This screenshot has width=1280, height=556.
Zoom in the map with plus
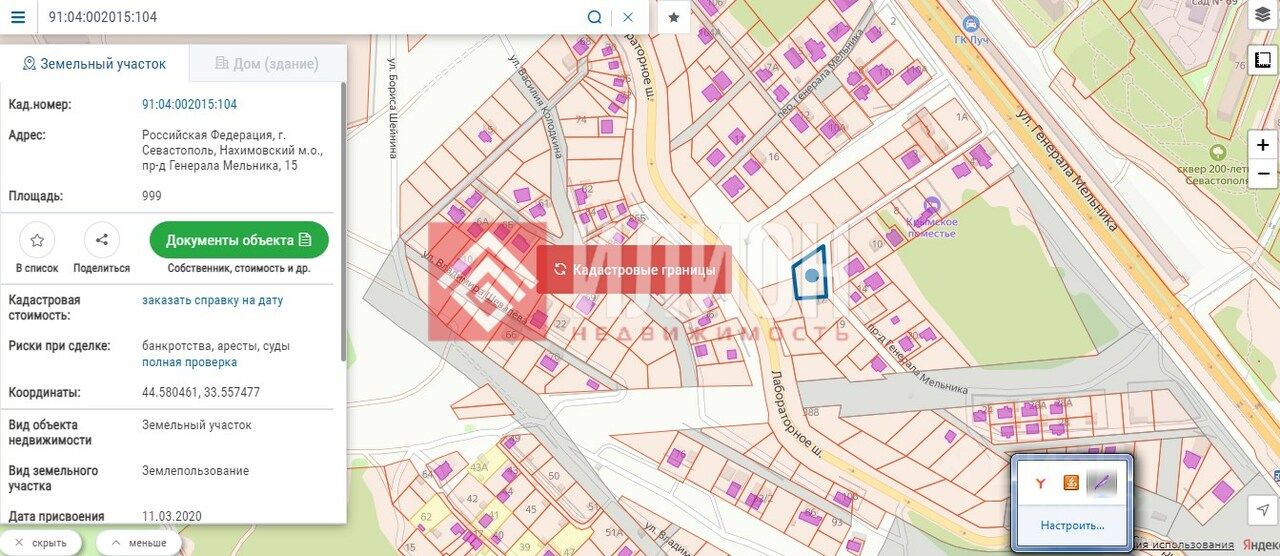pos(1263,145)
